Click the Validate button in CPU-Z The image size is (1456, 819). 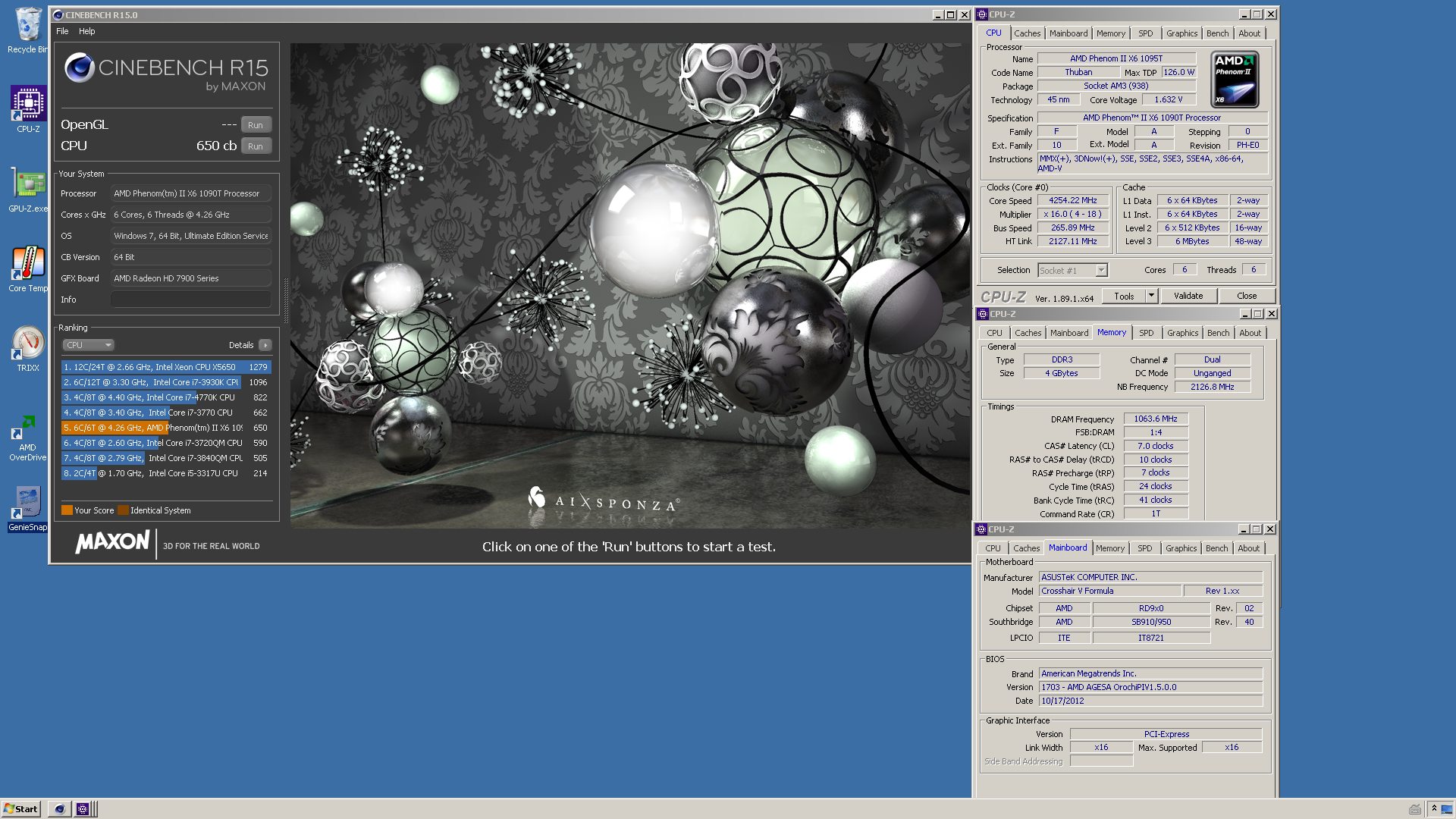click(x=1188, y=296)
